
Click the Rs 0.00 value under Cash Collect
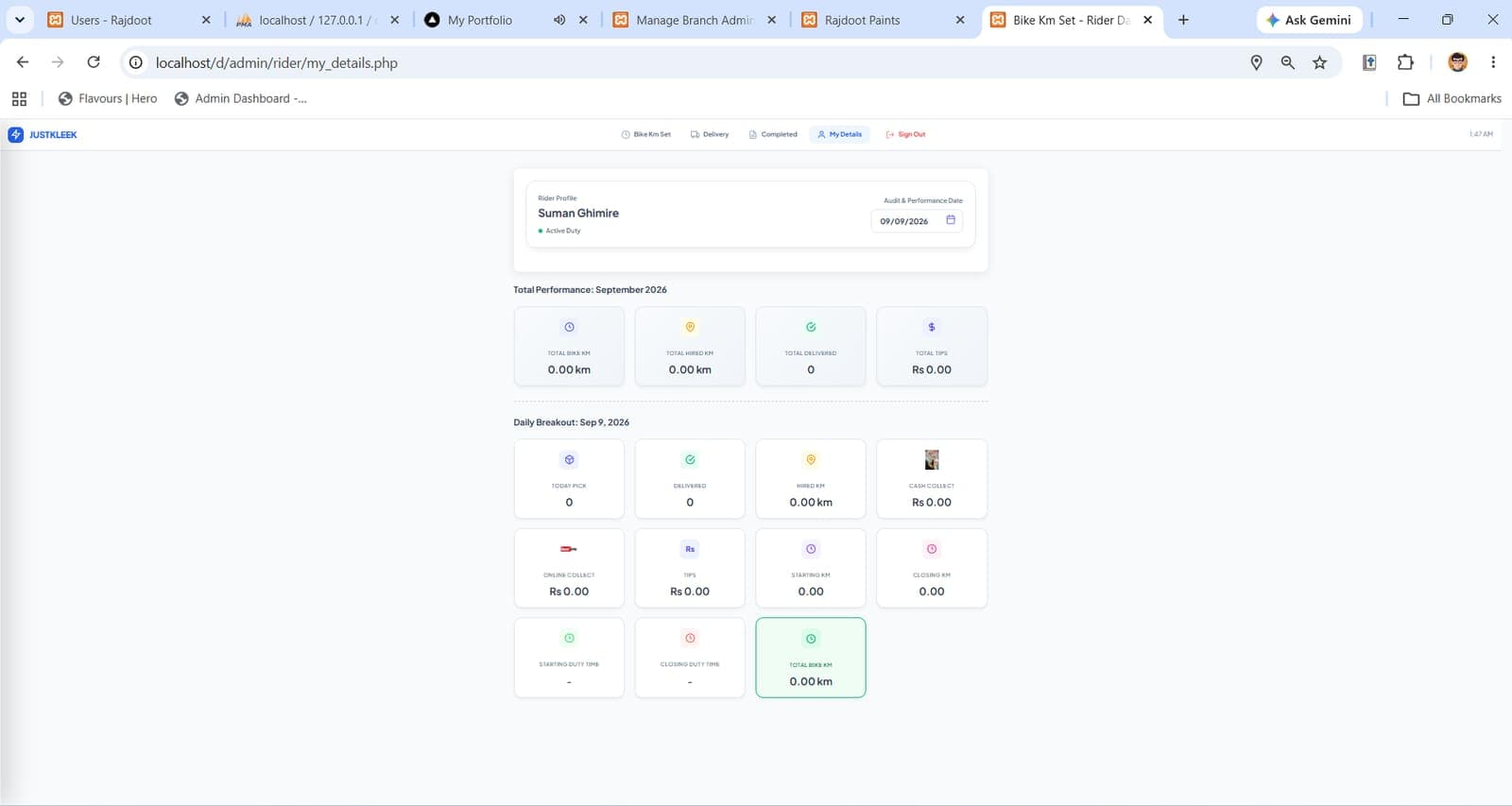[x=932, y=503]
